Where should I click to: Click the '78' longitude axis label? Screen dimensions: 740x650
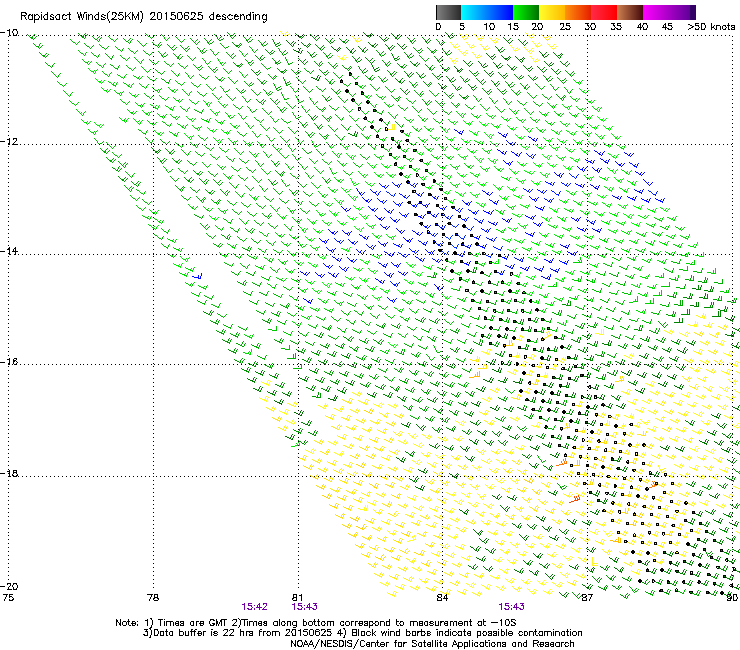153,598
